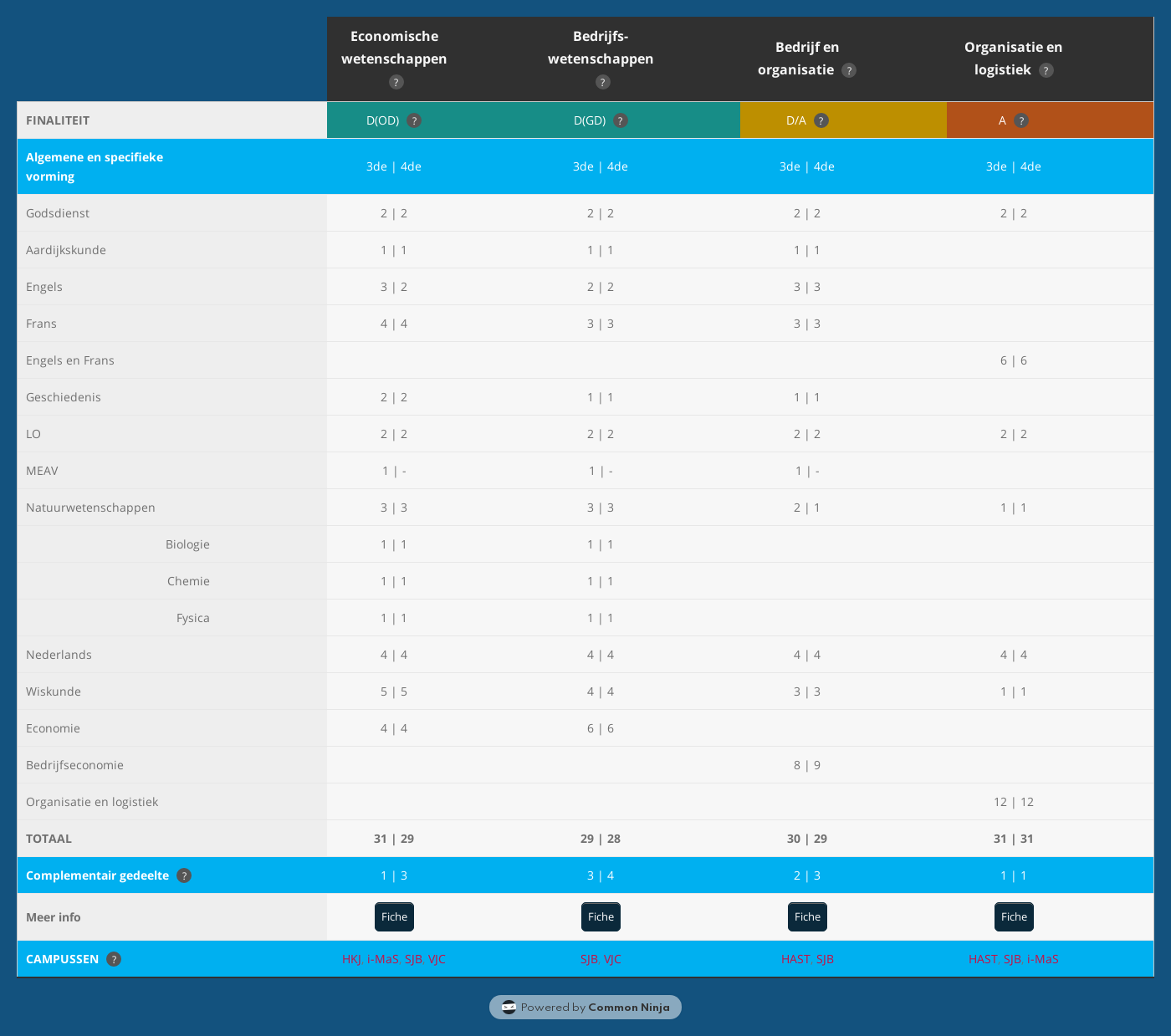Click the 8 | 9 Bedrijfseconomie value
This screenshot has height=1036, width=1171.
point(807,765)
